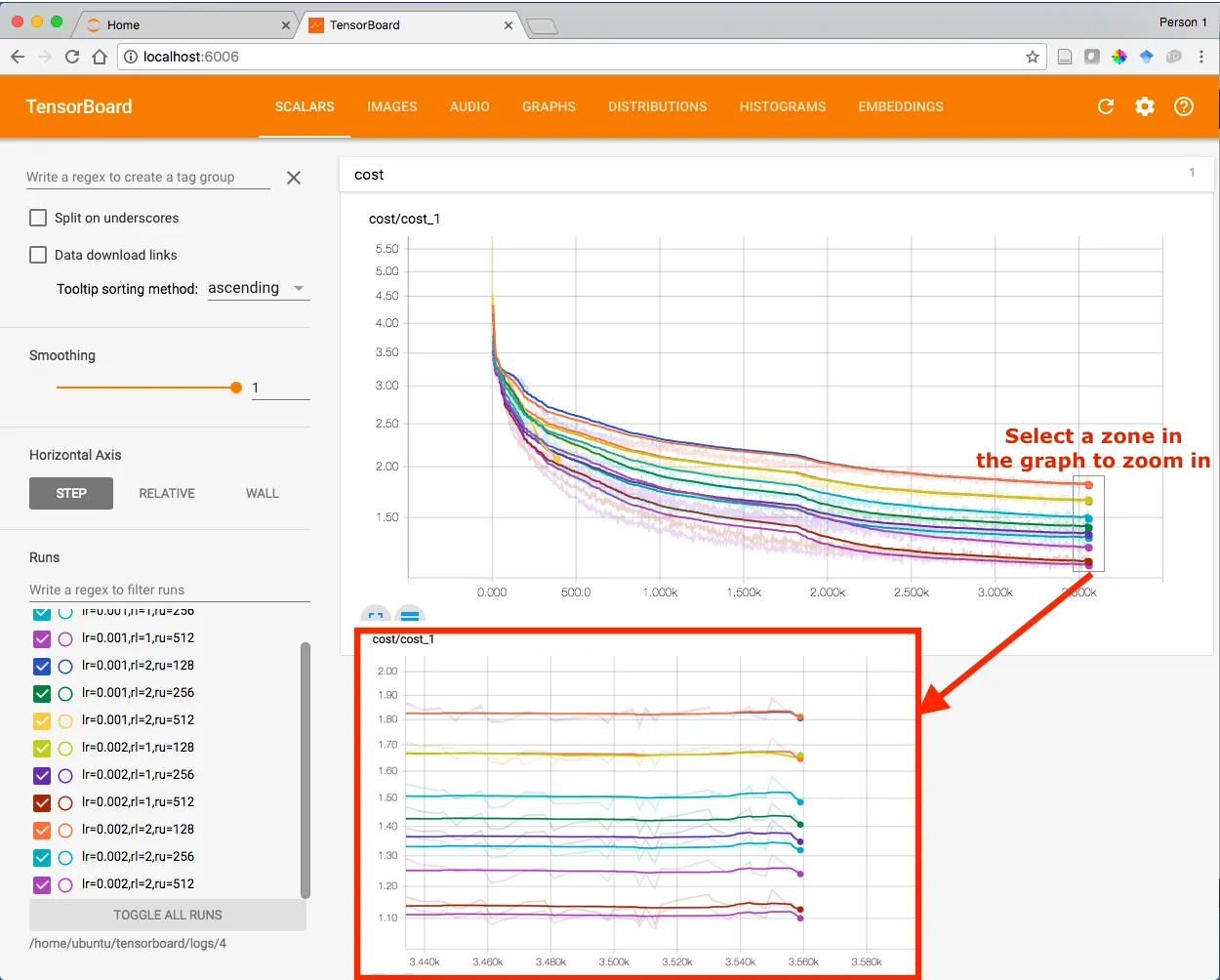1220x980 pixels.
Task: Enable Data download links checkbox
Action: tap(38, 255)
